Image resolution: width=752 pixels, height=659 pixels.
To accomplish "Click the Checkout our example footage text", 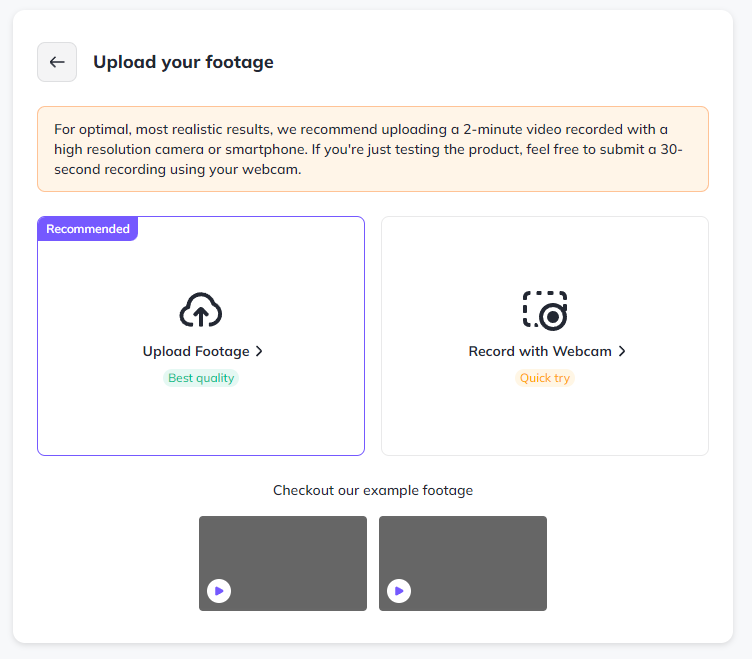I will pos(373,491).
